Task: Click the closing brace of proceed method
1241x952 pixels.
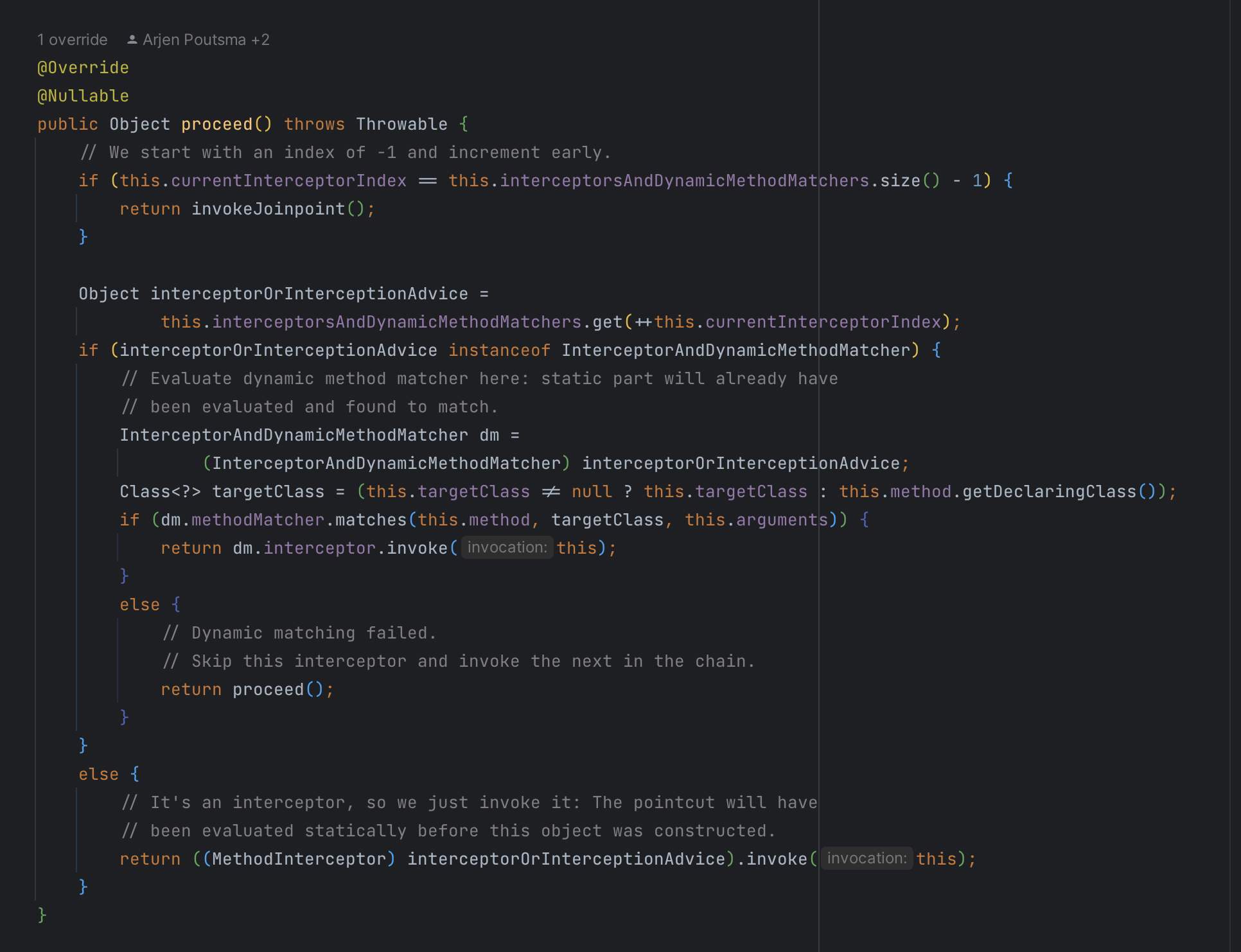Action: [x=42, y=914]
